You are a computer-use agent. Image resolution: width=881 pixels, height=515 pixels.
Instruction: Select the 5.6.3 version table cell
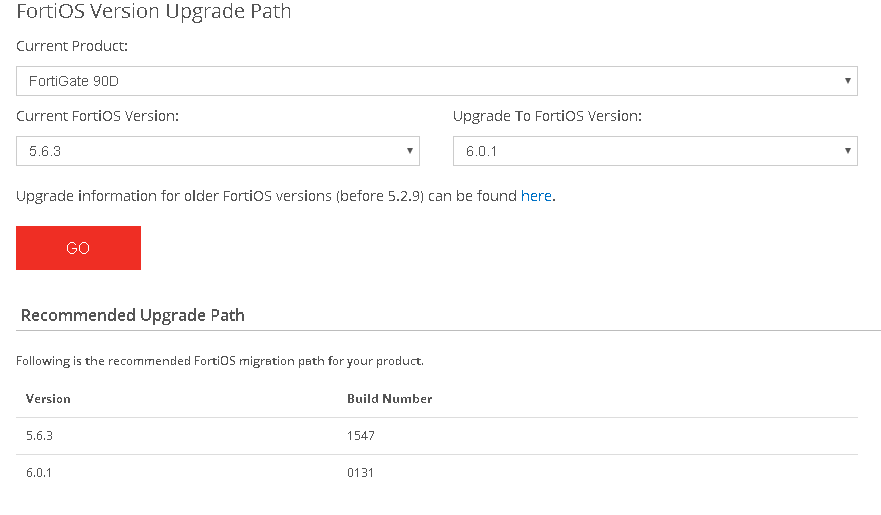38,435
